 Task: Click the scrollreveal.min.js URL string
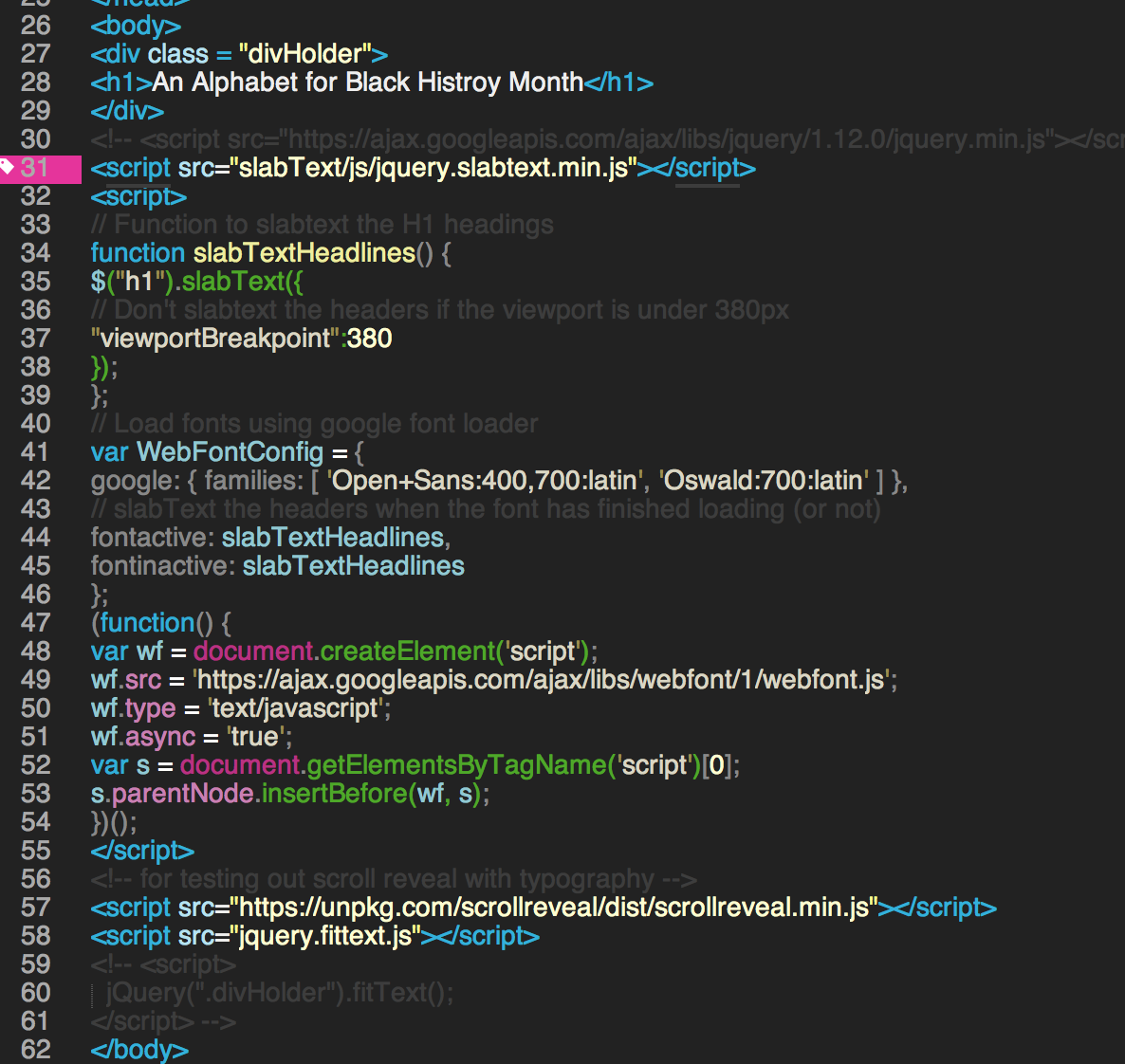[x=554, y=908]
